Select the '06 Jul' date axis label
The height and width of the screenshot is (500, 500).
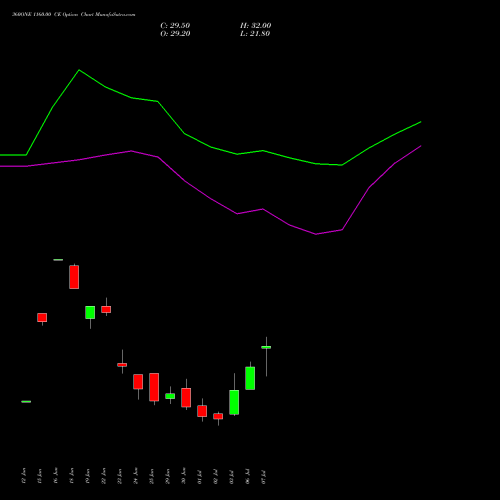click(x=247, y=477)
